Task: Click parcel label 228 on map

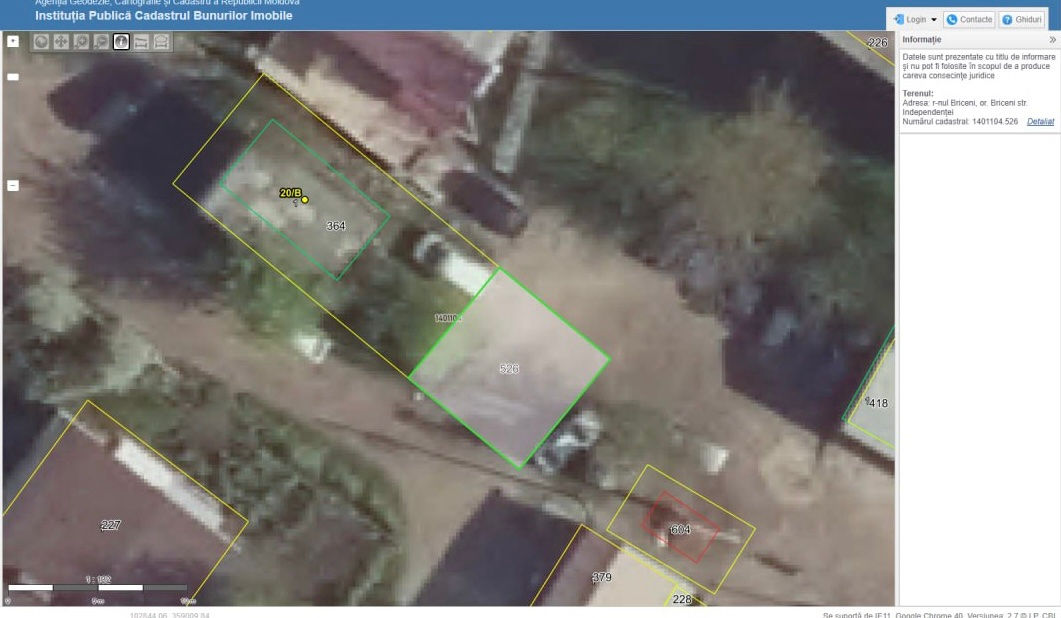Action: (682, 599)
